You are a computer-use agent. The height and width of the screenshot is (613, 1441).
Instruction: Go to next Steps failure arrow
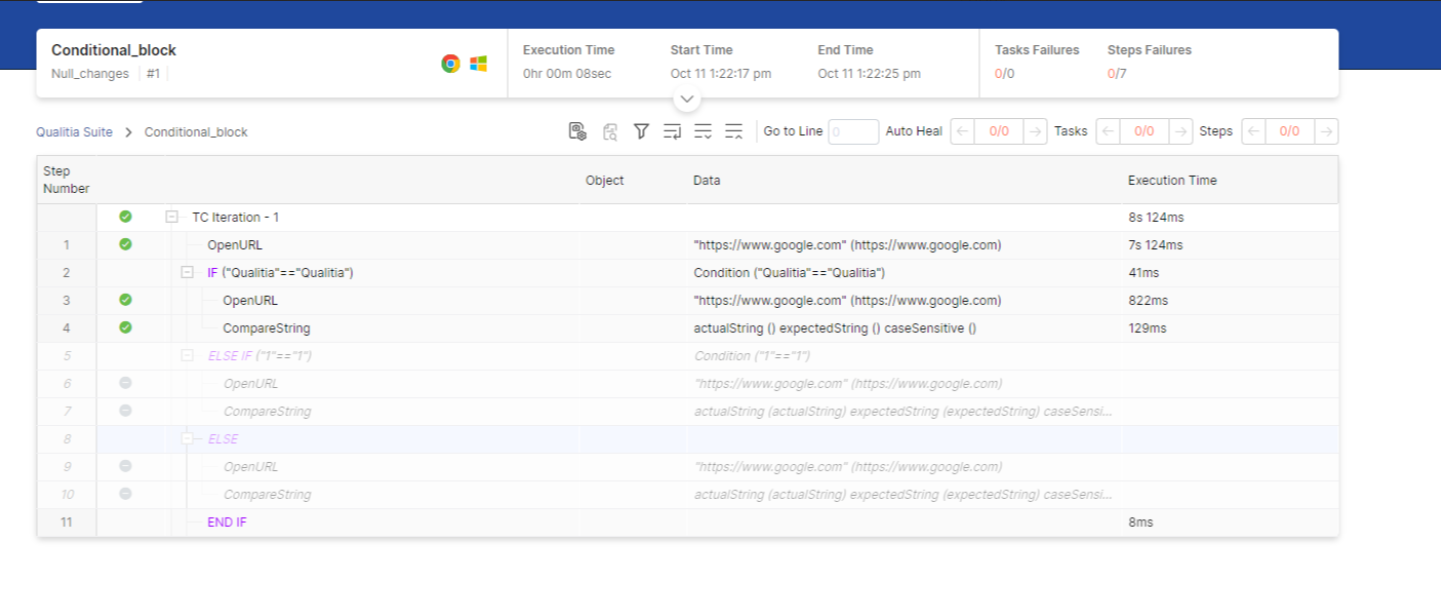pos(1326,132)
